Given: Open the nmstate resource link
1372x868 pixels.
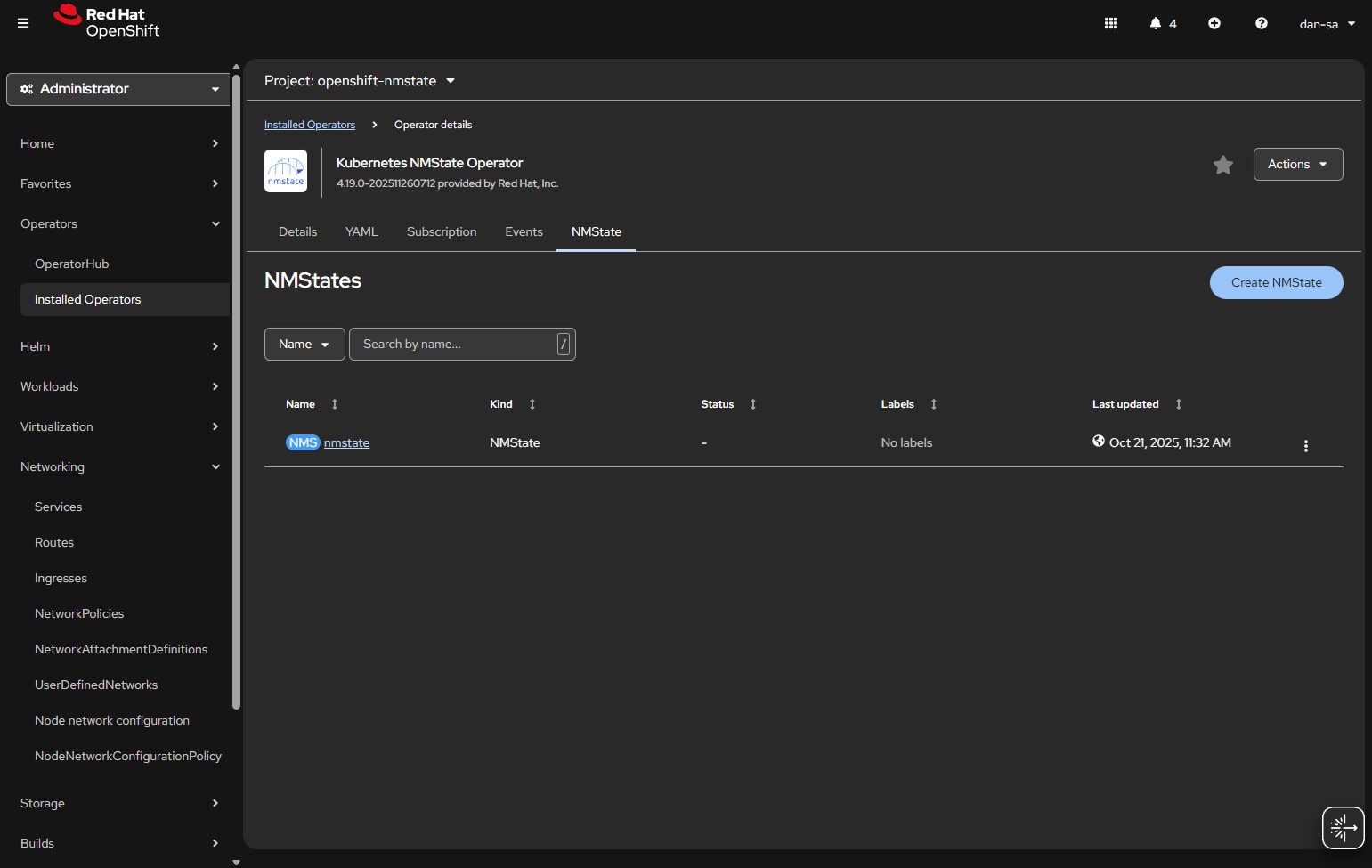Looking at the screenshot, I should [346, 443].
